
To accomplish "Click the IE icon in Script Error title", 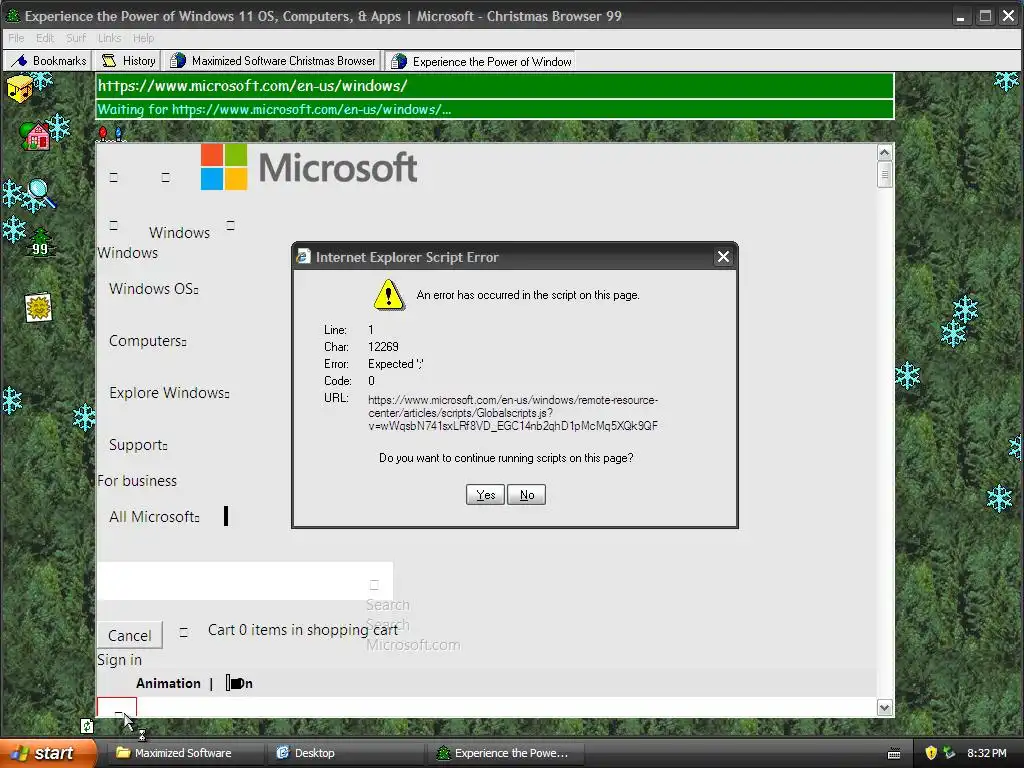I will click(x=303, y=256).
